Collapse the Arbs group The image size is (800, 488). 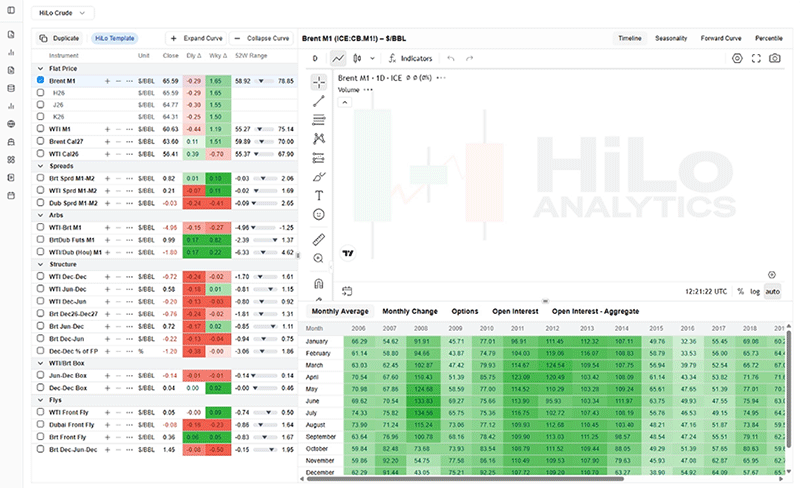click(40, 215)
